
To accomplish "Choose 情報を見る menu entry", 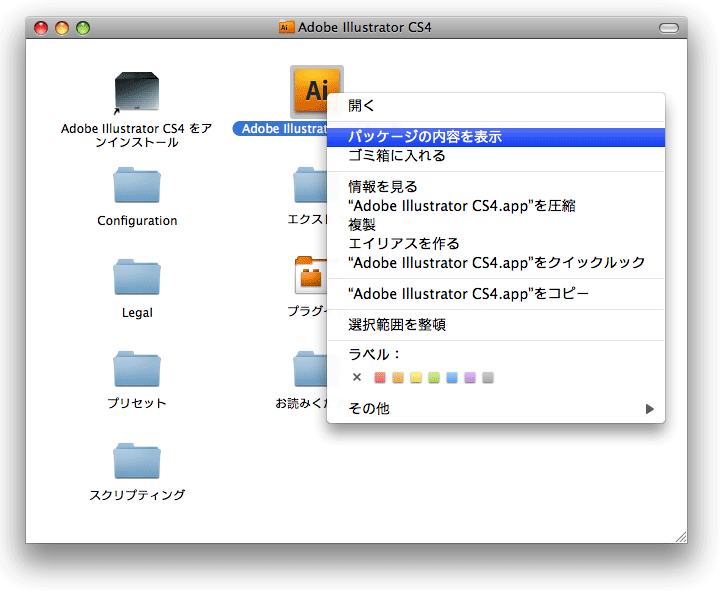I will coord(496,187).
